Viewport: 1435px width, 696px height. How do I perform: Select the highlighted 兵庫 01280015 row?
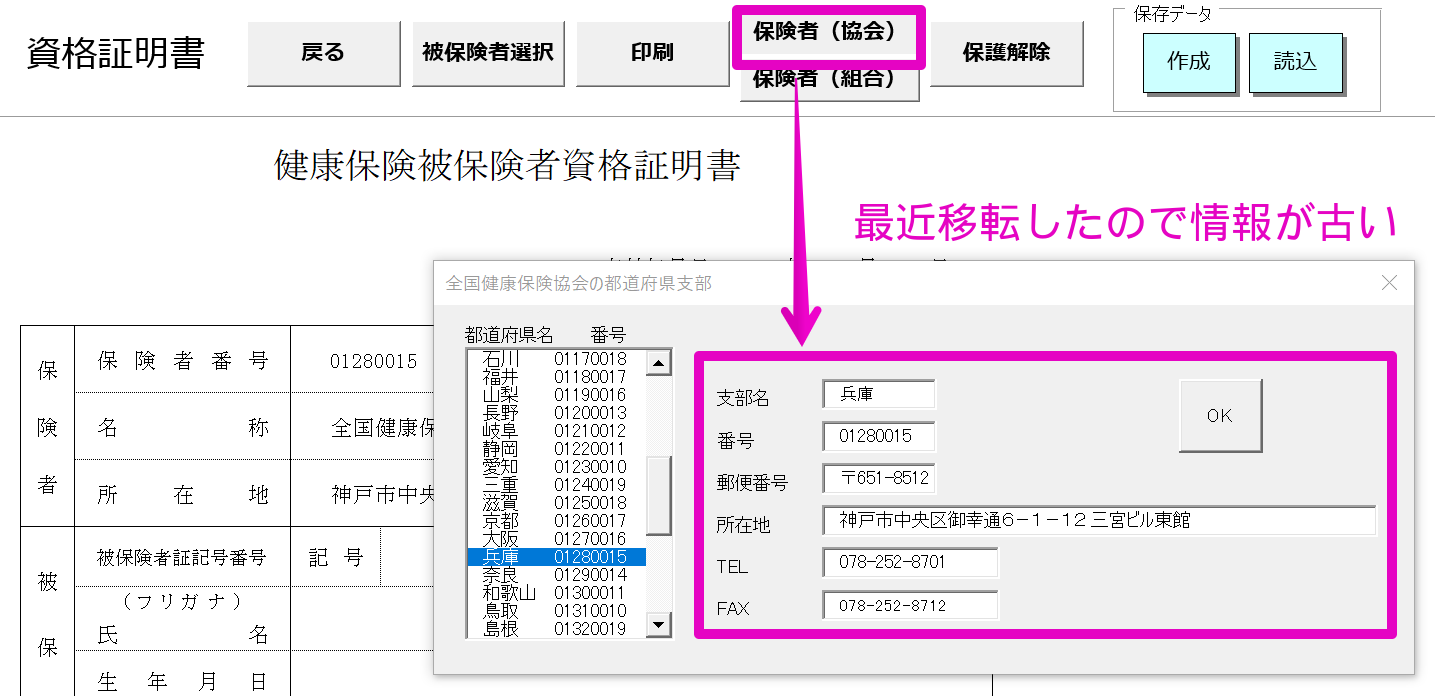pyautogui.click(x=556, y=556)
